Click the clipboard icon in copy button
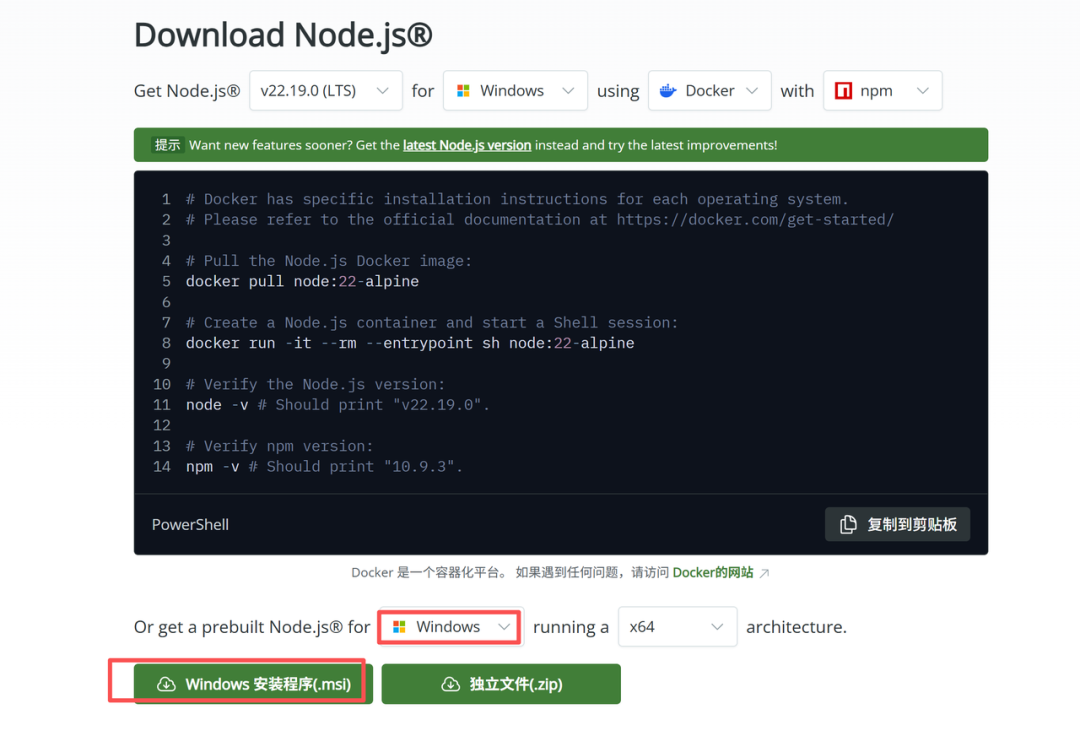Screen dimensions: 1080x736 (849, 525)
